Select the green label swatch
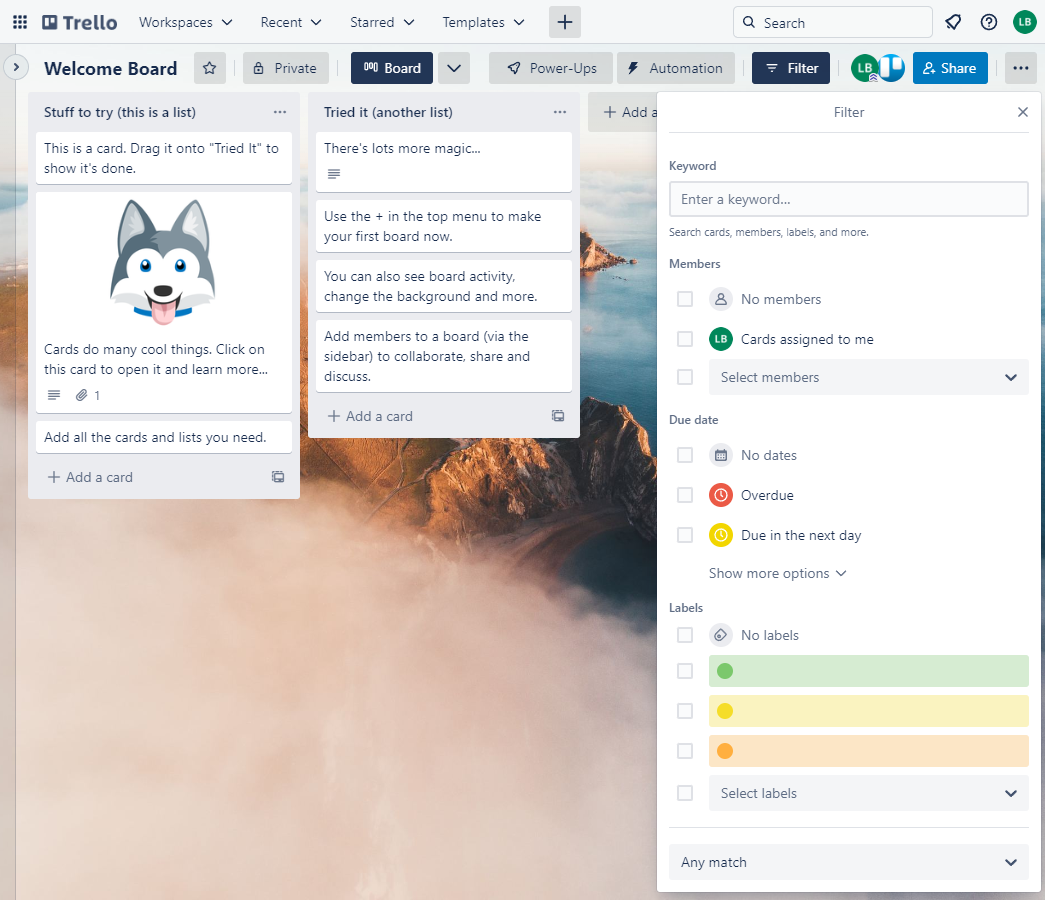1045x900 pixels. point(868,671)
